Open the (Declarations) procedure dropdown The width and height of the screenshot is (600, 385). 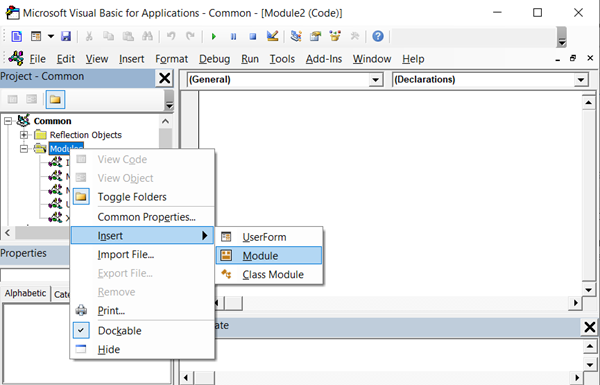point(490,80)
